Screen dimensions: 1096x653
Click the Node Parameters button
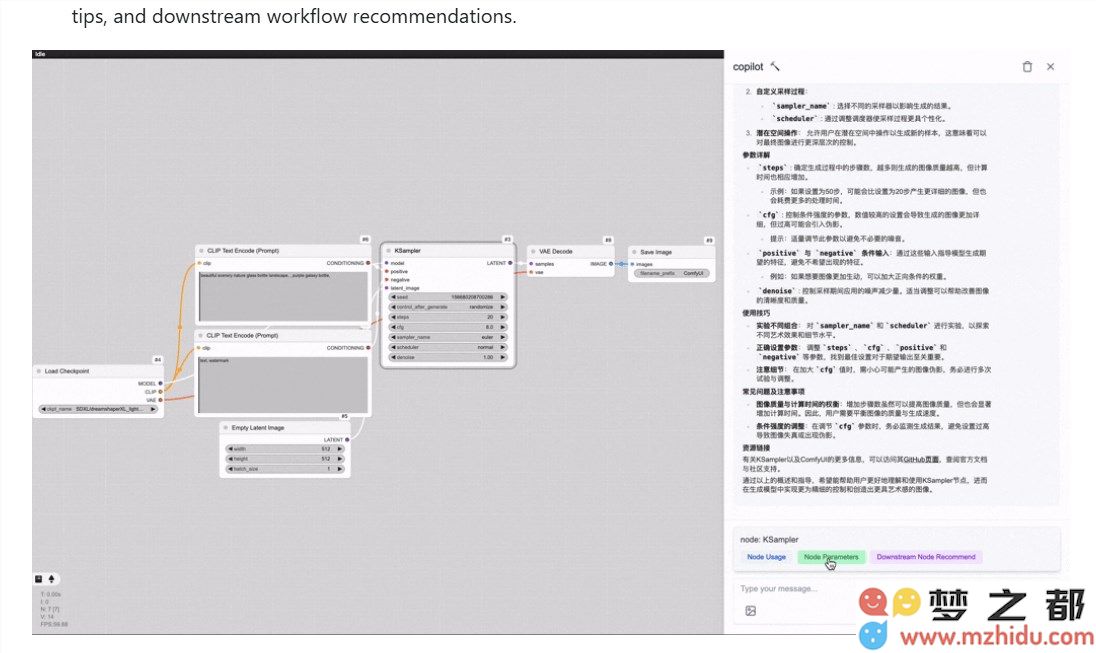coord(831,557)
